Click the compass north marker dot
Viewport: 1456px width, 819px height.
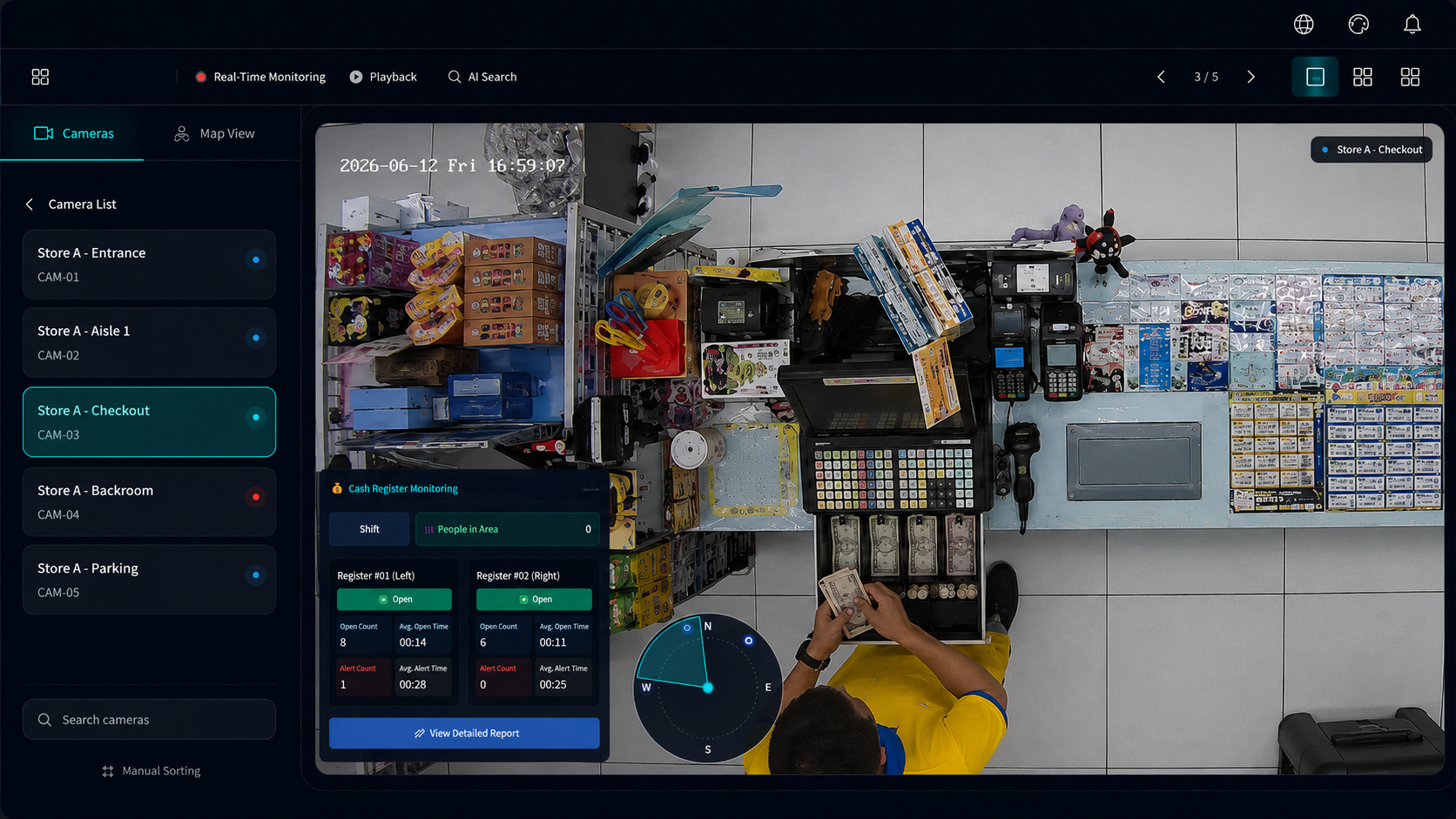687,628
